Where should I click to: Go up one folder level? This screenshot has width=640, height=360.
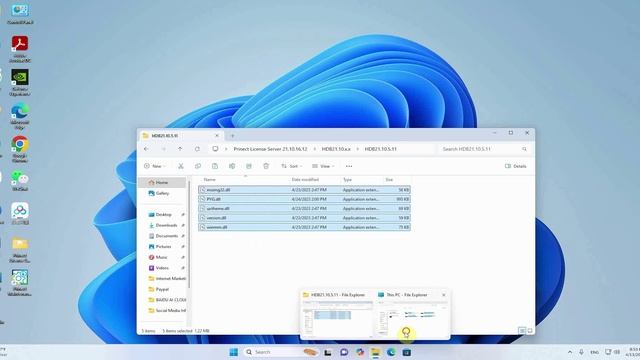[180, 149]
